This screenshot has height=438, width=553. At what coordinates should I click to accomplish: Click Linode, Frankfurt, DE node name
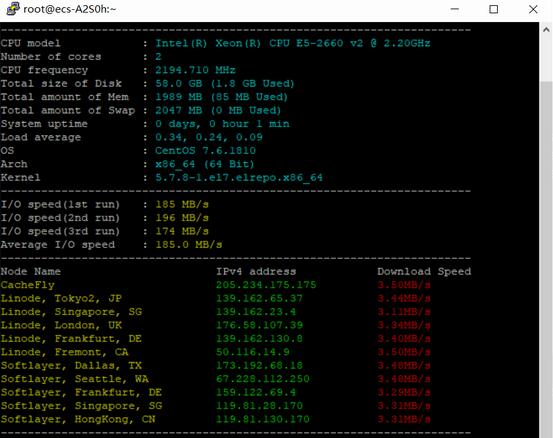coord(71,339)
